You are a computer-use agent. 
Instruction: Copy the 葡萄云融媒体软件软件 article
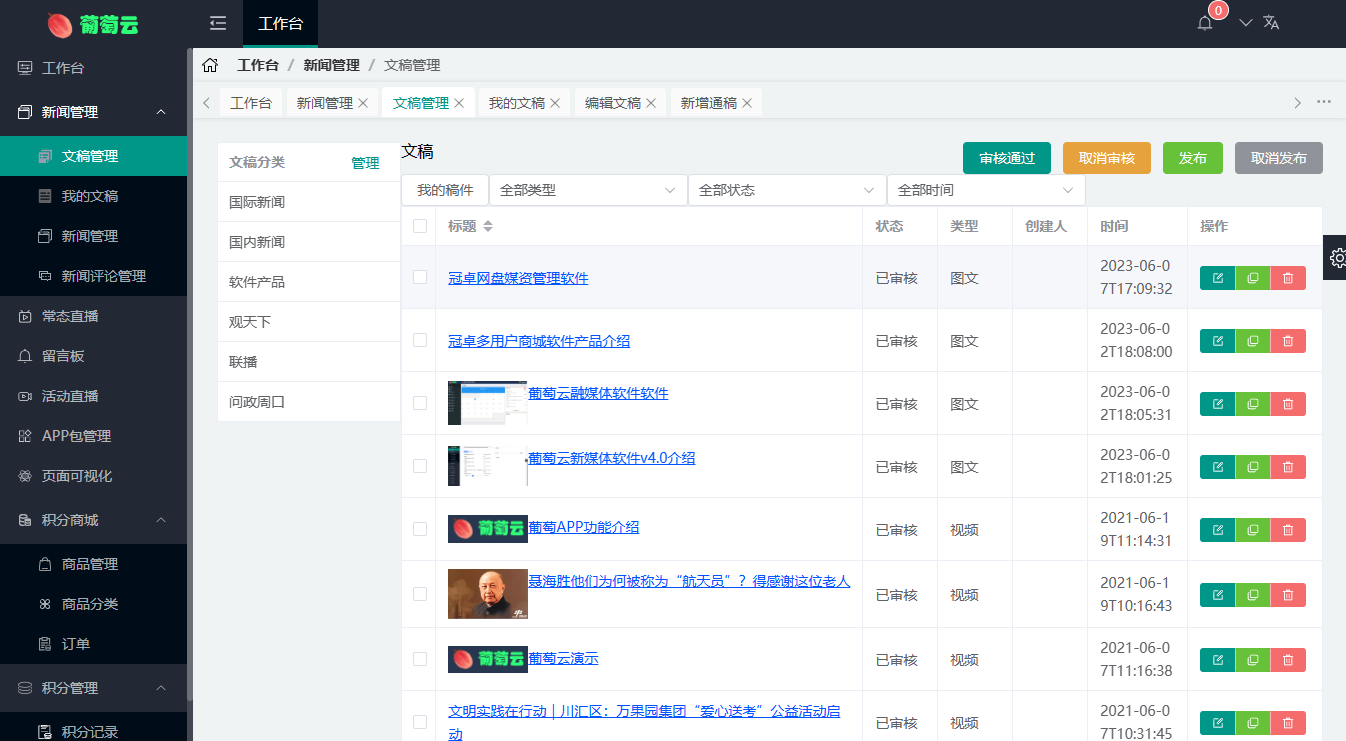pos(1252,404)
